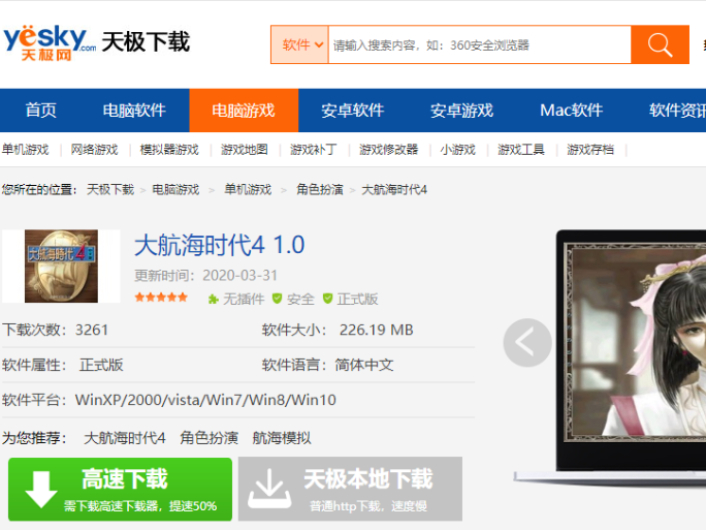Click the file size 226.19 MB
The height and width of the screenshot is (530, 706).
(376, 330)
